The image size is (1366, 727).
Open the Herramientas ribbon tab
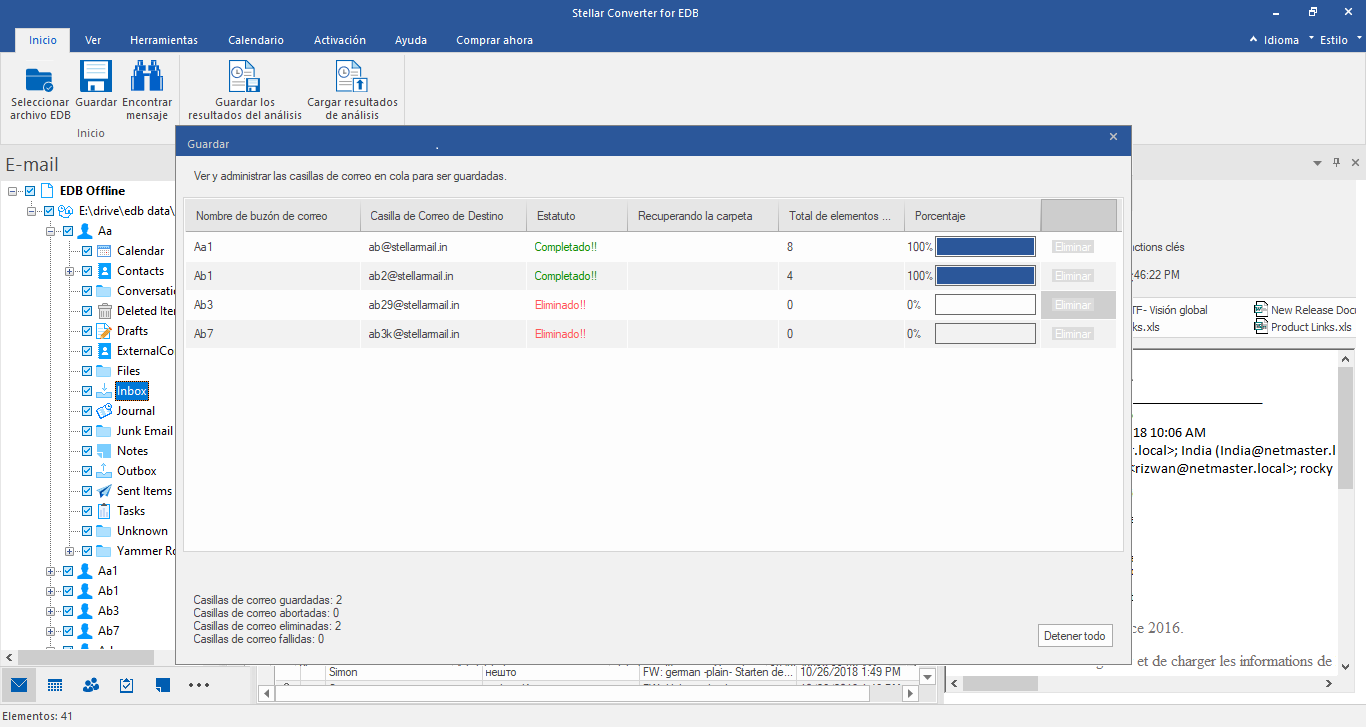164,40
